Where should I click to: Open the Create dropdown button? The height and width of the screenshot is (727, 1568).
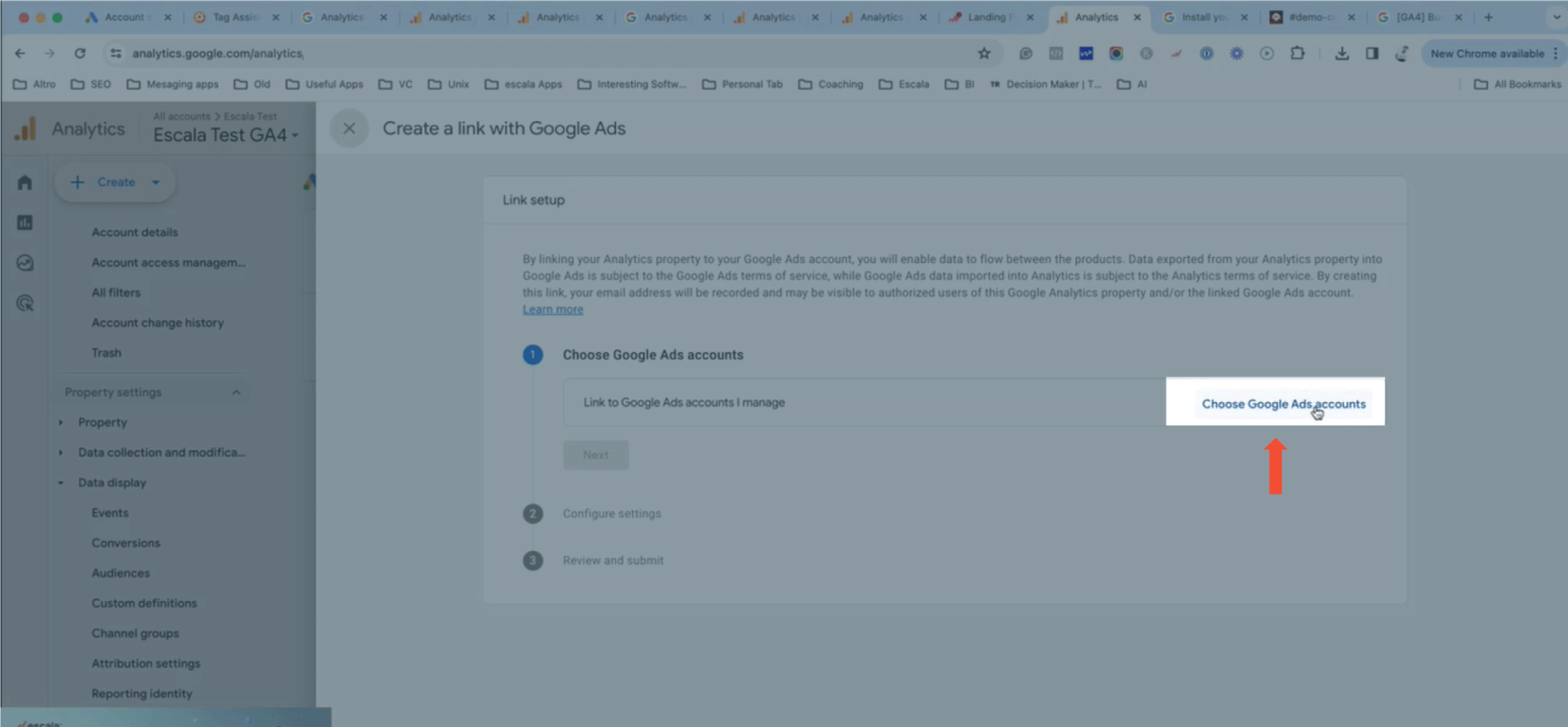point(115,183)
